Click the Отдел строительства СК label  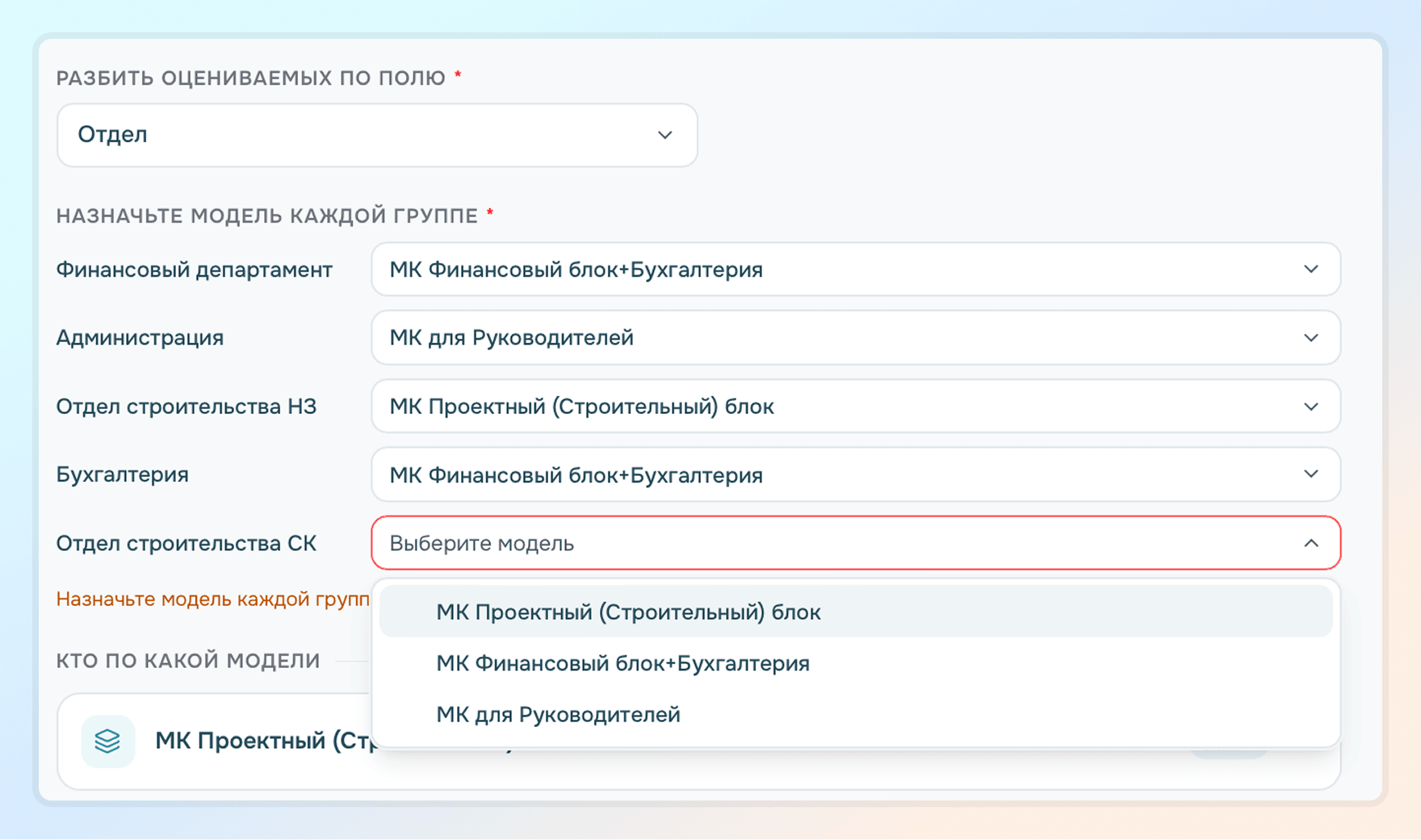(x=187, y=543)
